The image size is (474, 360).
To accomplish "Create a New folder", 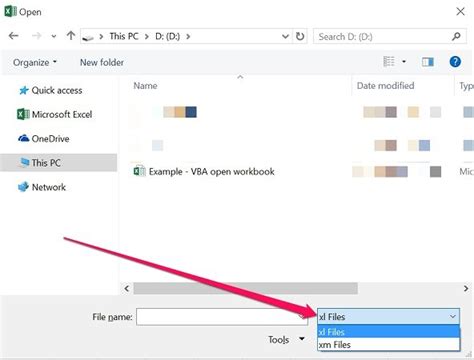I will click(x=102, y=62).
